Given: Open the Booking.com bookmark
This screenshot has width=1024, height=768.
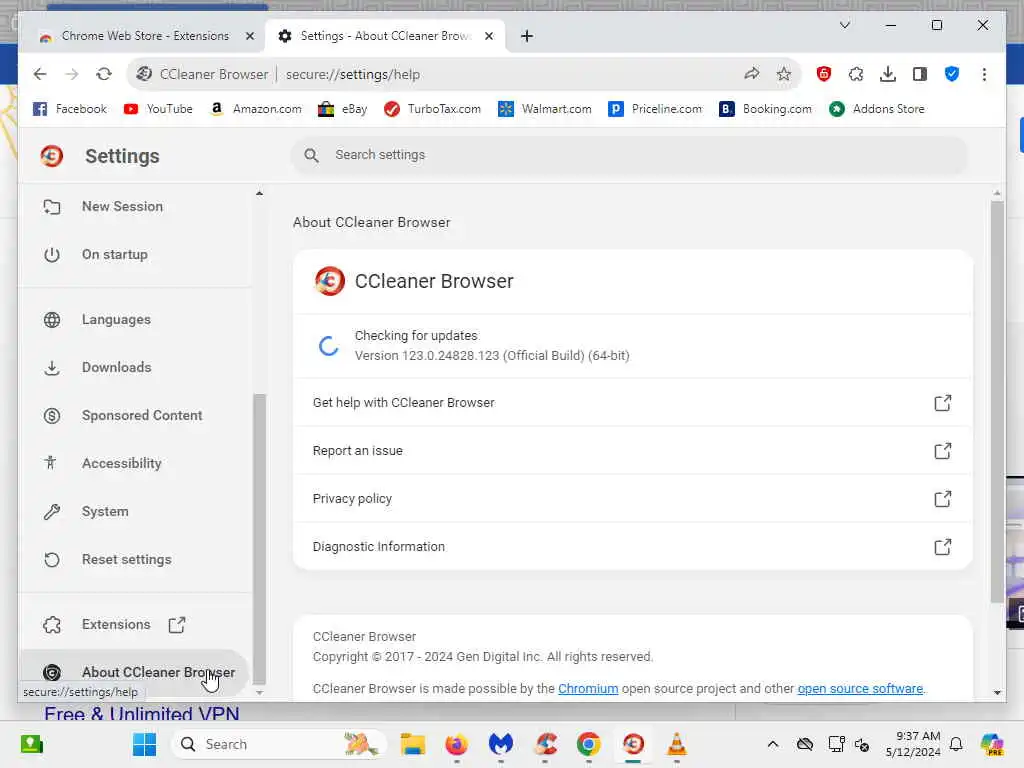Looking at the screenshot, I should point(765,109).
